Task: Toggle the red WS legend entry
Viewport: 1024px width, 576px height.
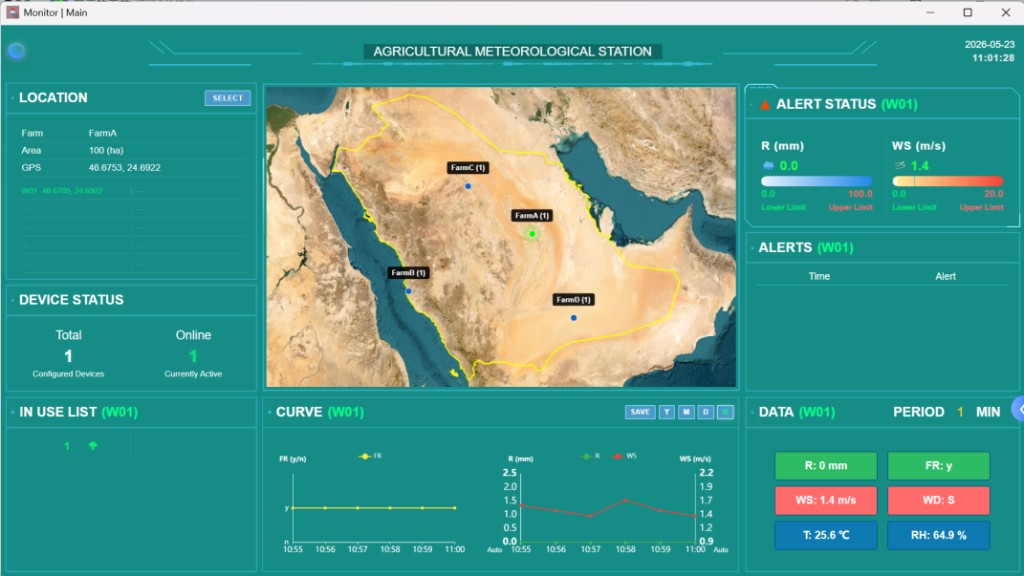Action: coord(625,456)
